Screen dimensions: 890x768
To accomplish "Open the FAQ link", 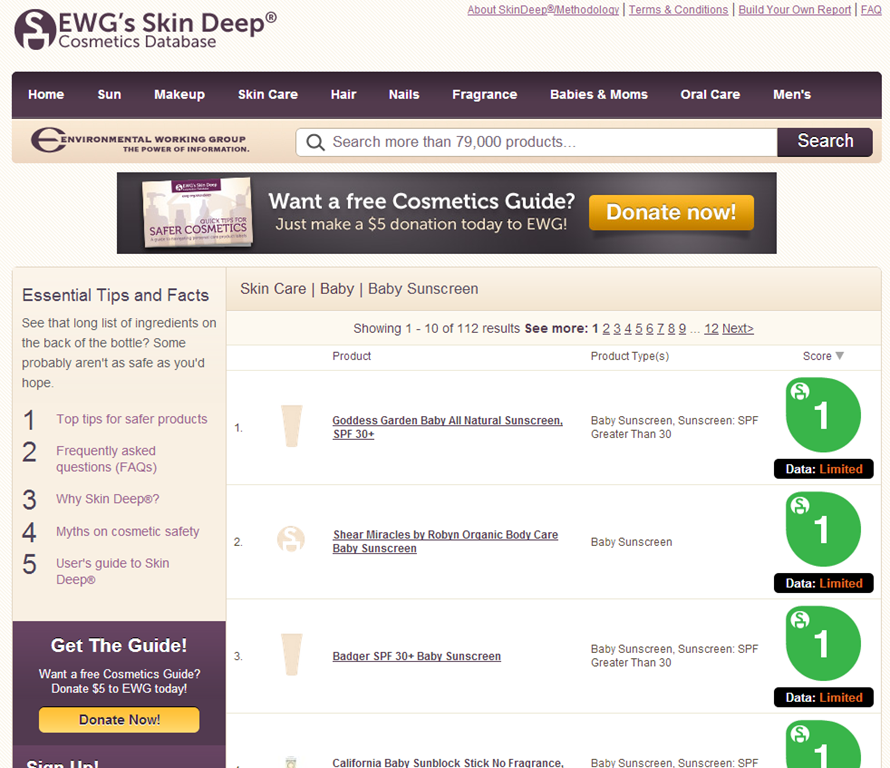I will pos(871,10).
